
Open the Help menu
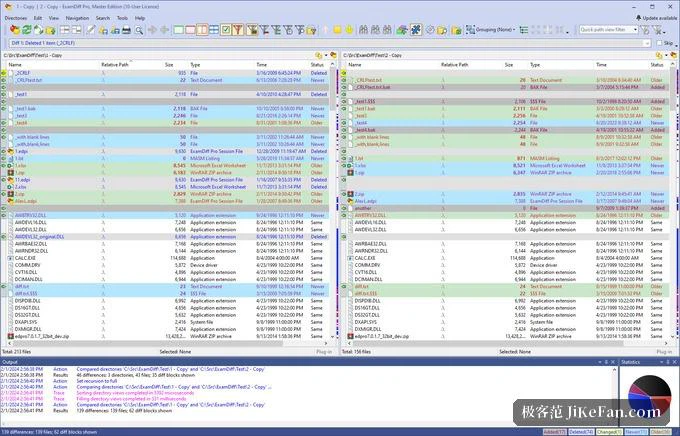[x=140, y=18]
